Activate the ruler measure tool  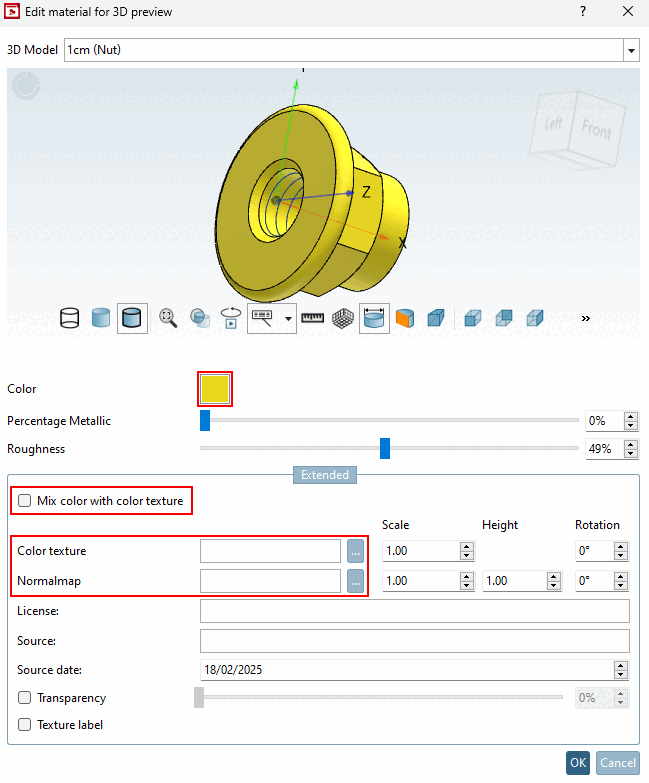click(x=313, y=318)
